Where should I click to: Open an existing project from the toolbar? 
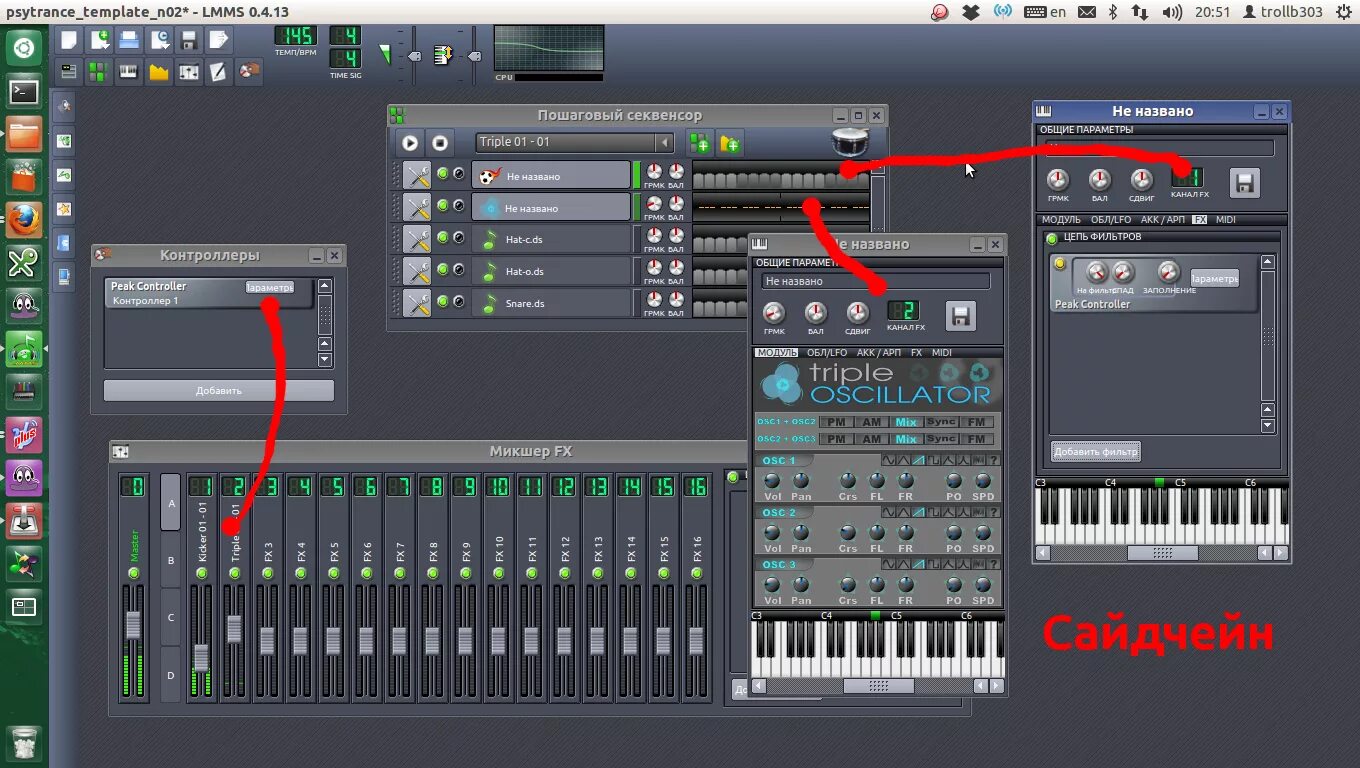129,40
